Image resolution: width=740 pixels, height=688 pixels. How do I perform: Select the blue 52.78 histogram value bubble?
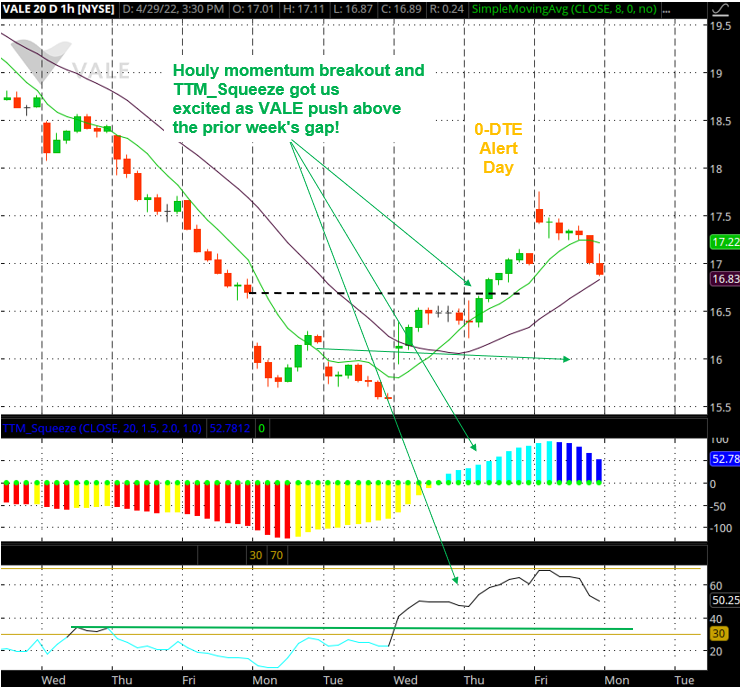coord(725,459)
